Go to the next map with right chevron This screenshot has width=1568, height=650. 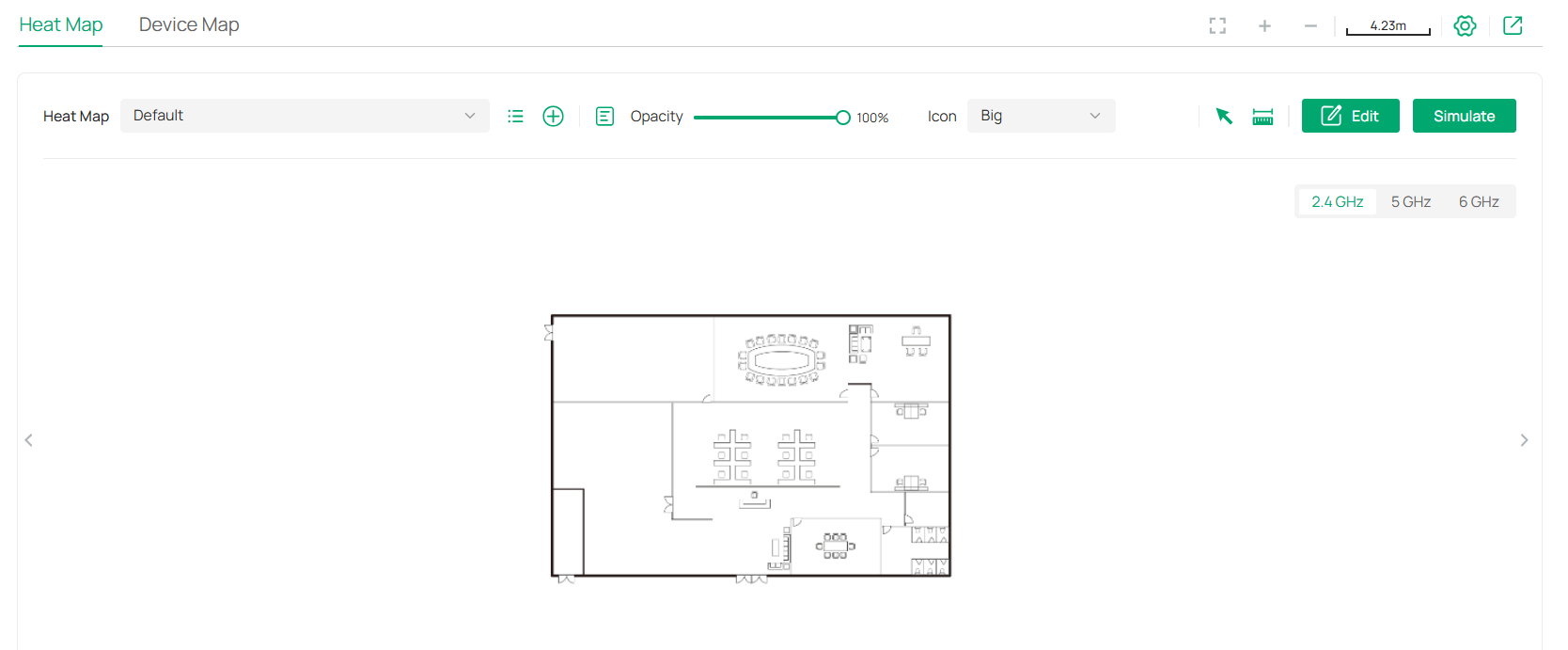click(1524, 440)
